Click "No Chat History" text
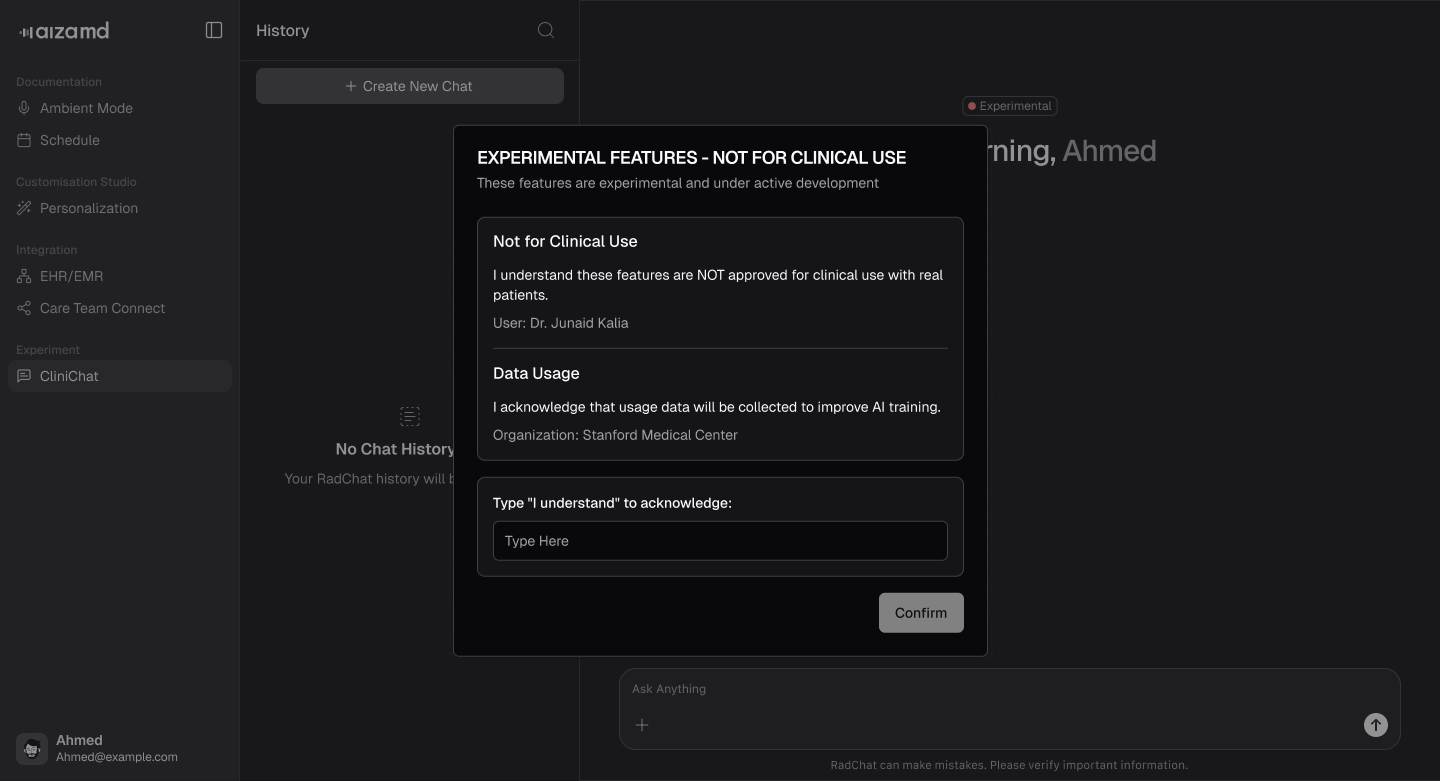The image size is (1440, 781). tap(395, 449)
